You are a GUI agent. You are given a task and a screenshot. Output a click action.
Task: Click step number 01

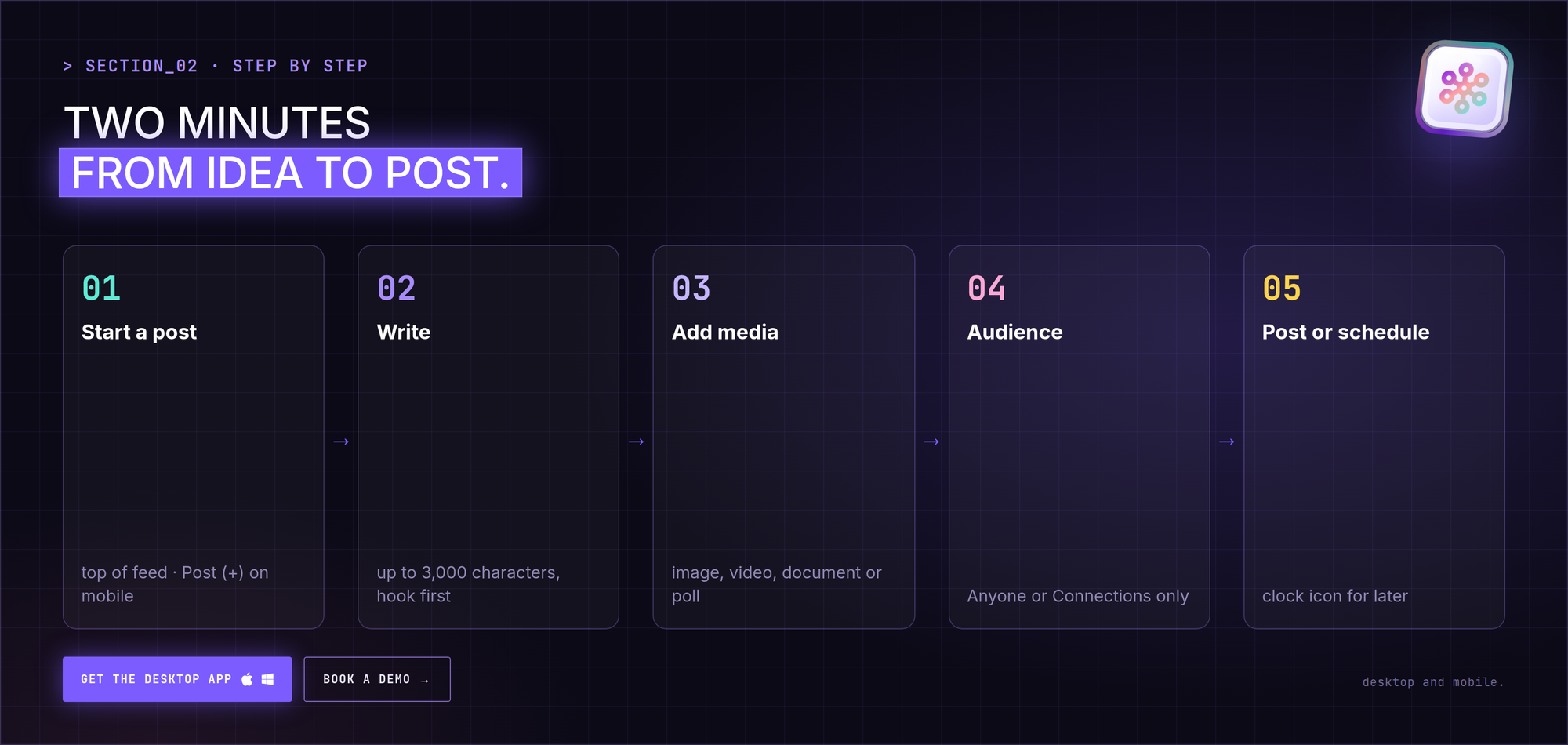101,289
